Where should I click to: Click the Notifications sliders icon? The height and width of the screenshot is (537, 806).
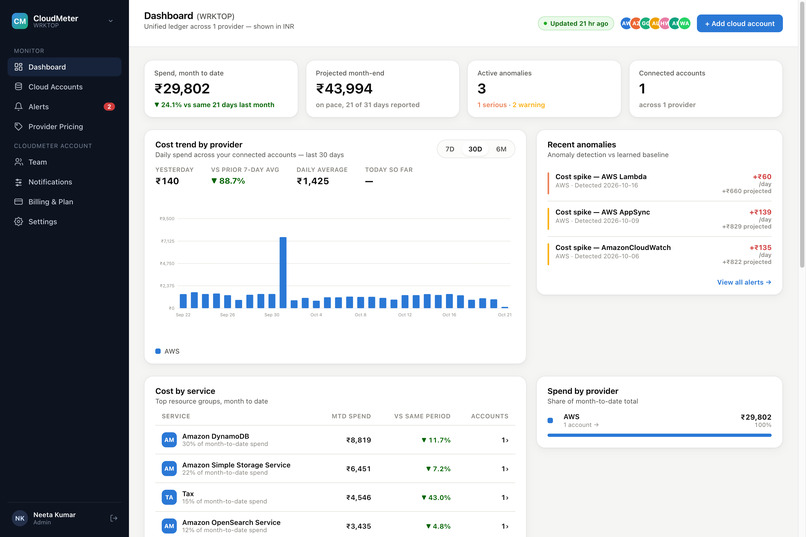[x=19, y=182]
